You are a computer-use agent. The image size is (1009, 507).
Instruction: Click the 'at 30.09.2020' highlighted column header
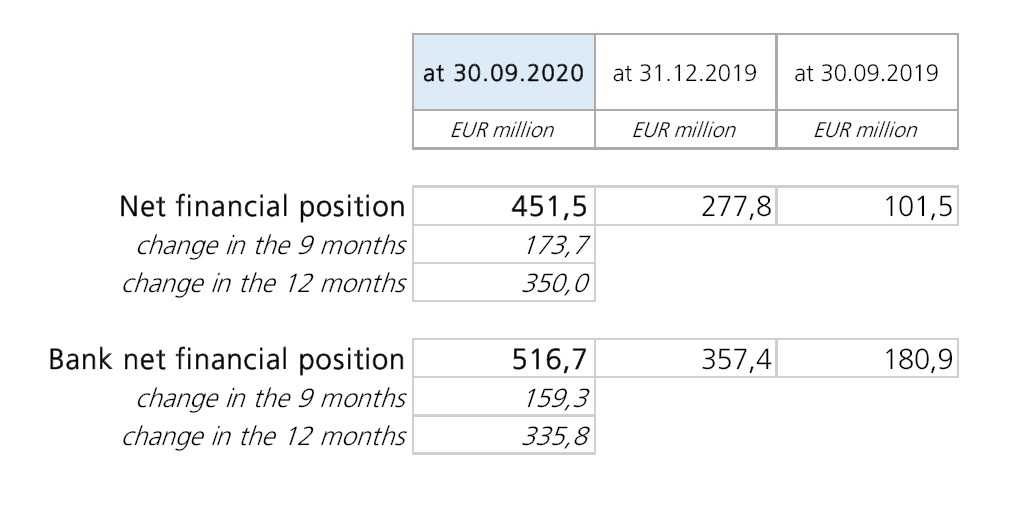click(503, 73)
